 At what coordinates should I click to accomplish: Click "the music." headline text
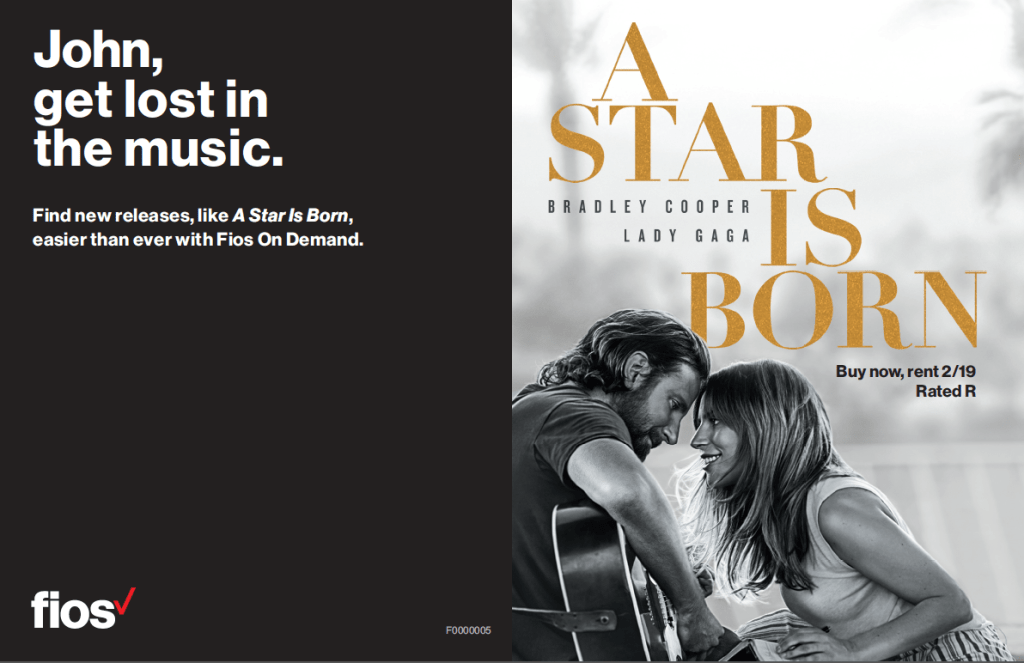coord(159,148)
